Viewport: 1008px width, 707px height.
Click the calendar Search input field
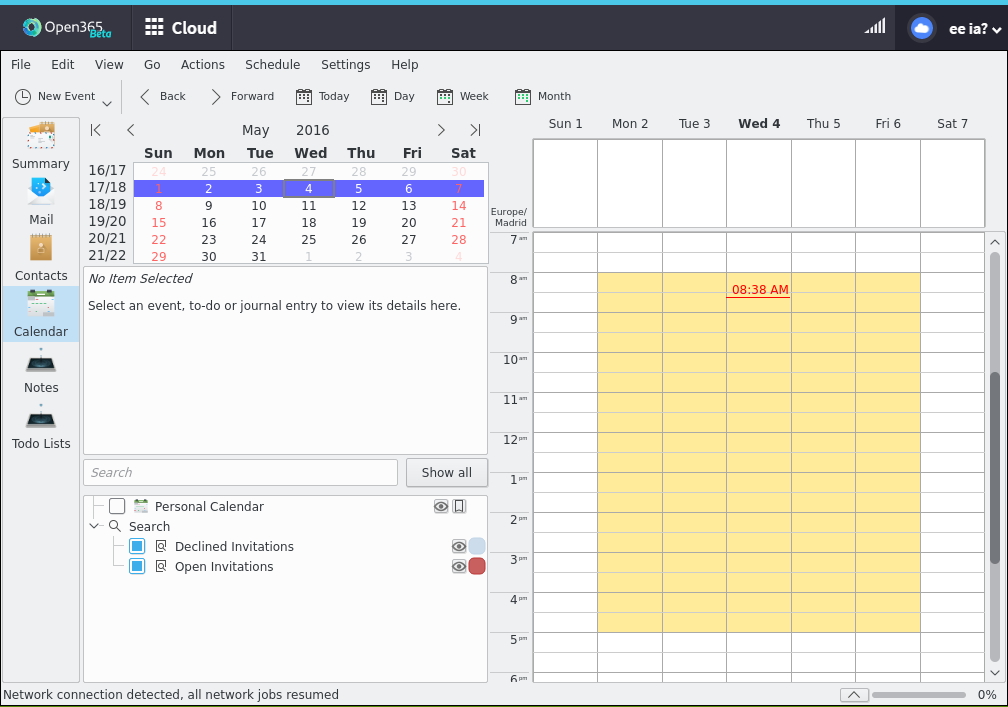240,472
